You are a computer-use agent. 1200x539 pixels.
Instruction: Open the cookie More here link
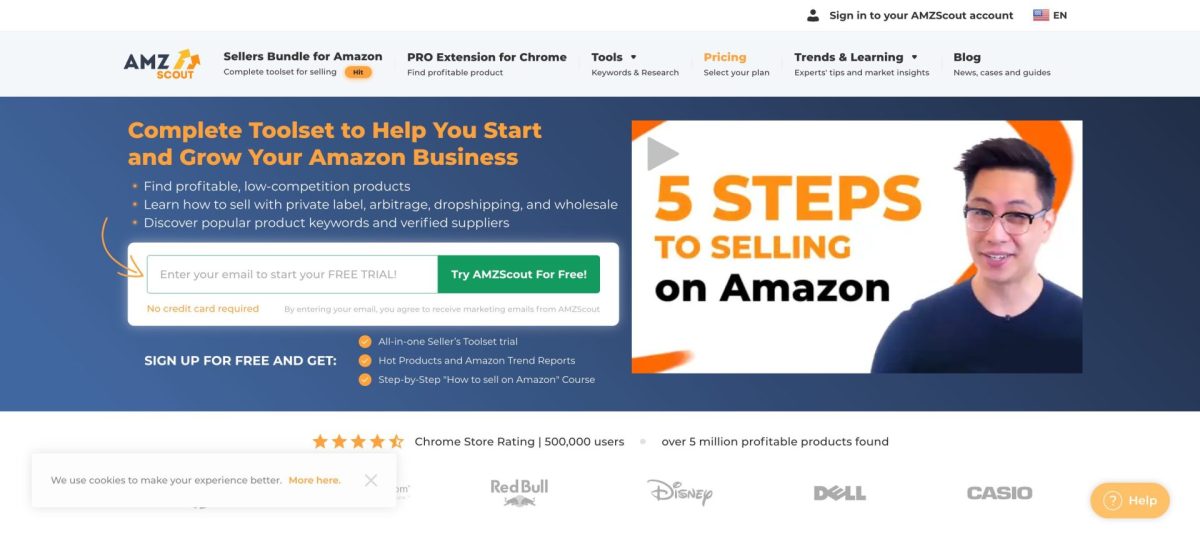point(314,480)
